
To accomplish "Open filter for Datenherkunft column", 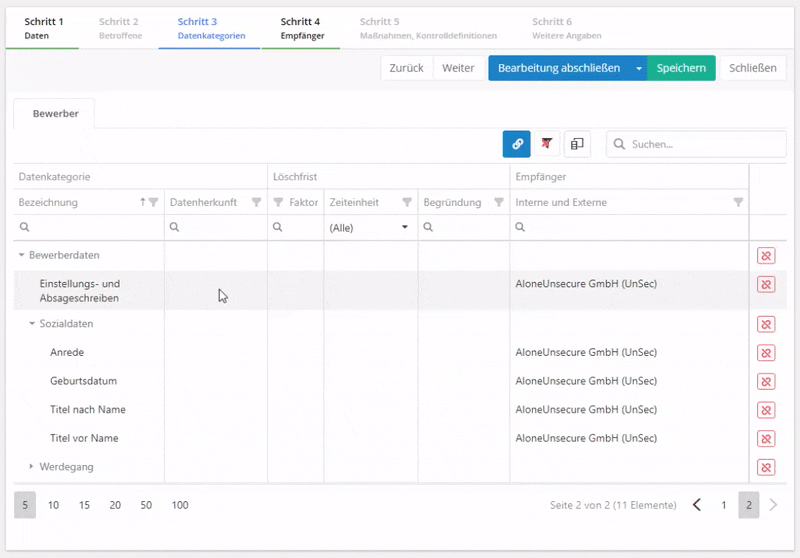I will 256,202.
